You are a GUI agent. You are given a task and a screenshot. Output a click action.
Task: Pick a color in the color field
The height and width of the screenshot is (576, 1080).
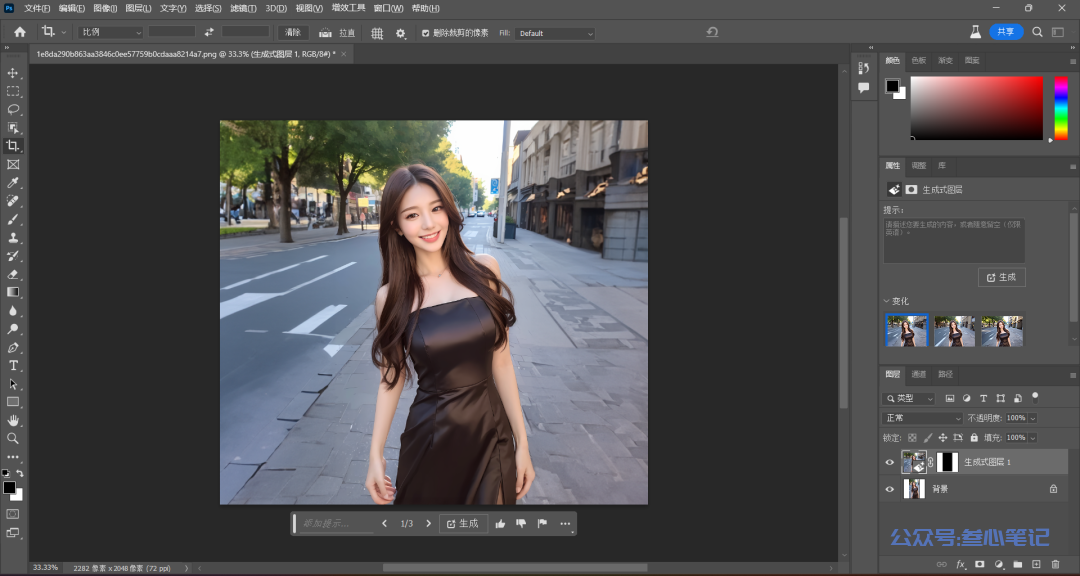click(x=977, y=108)
